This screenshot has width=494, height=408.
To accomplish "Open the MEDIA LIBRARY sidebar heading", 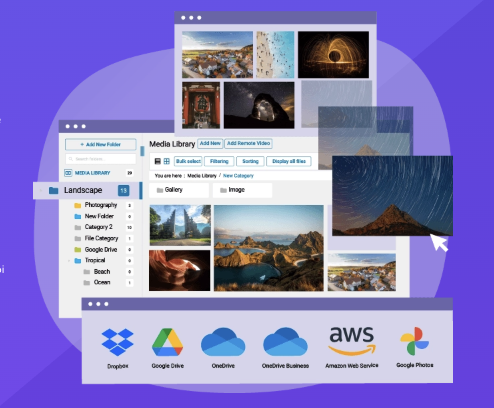I will click(92, 173).
